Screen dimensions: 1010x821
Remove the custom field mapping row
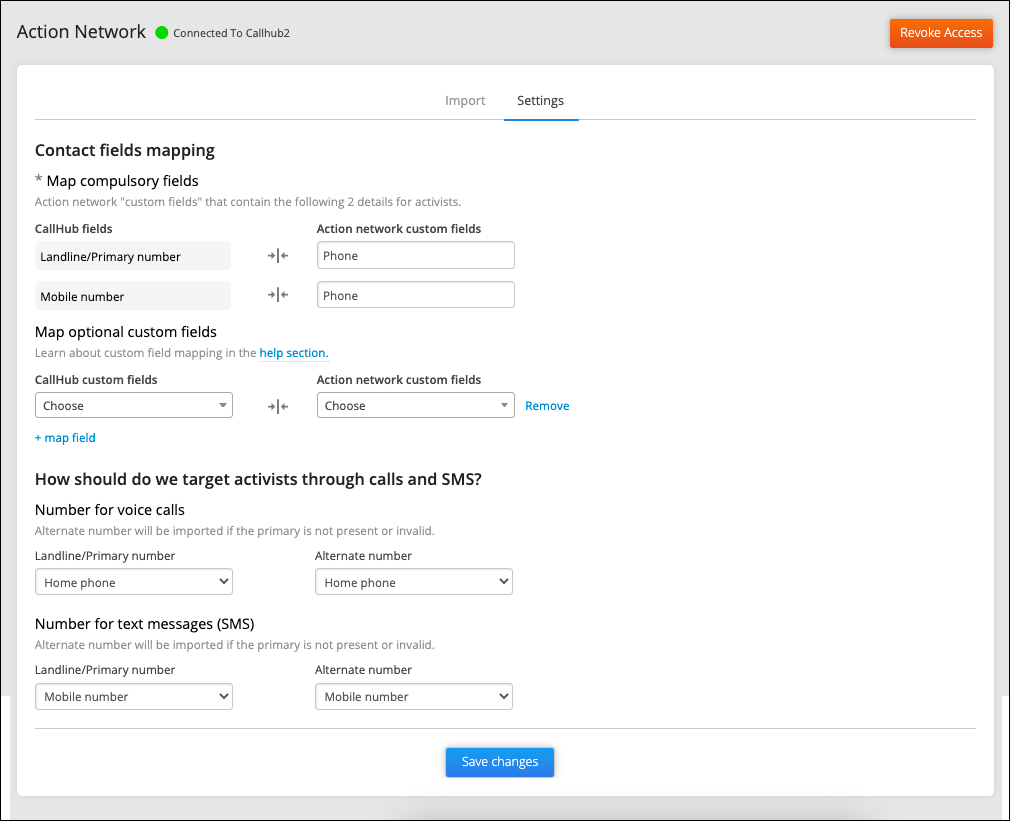547,406
